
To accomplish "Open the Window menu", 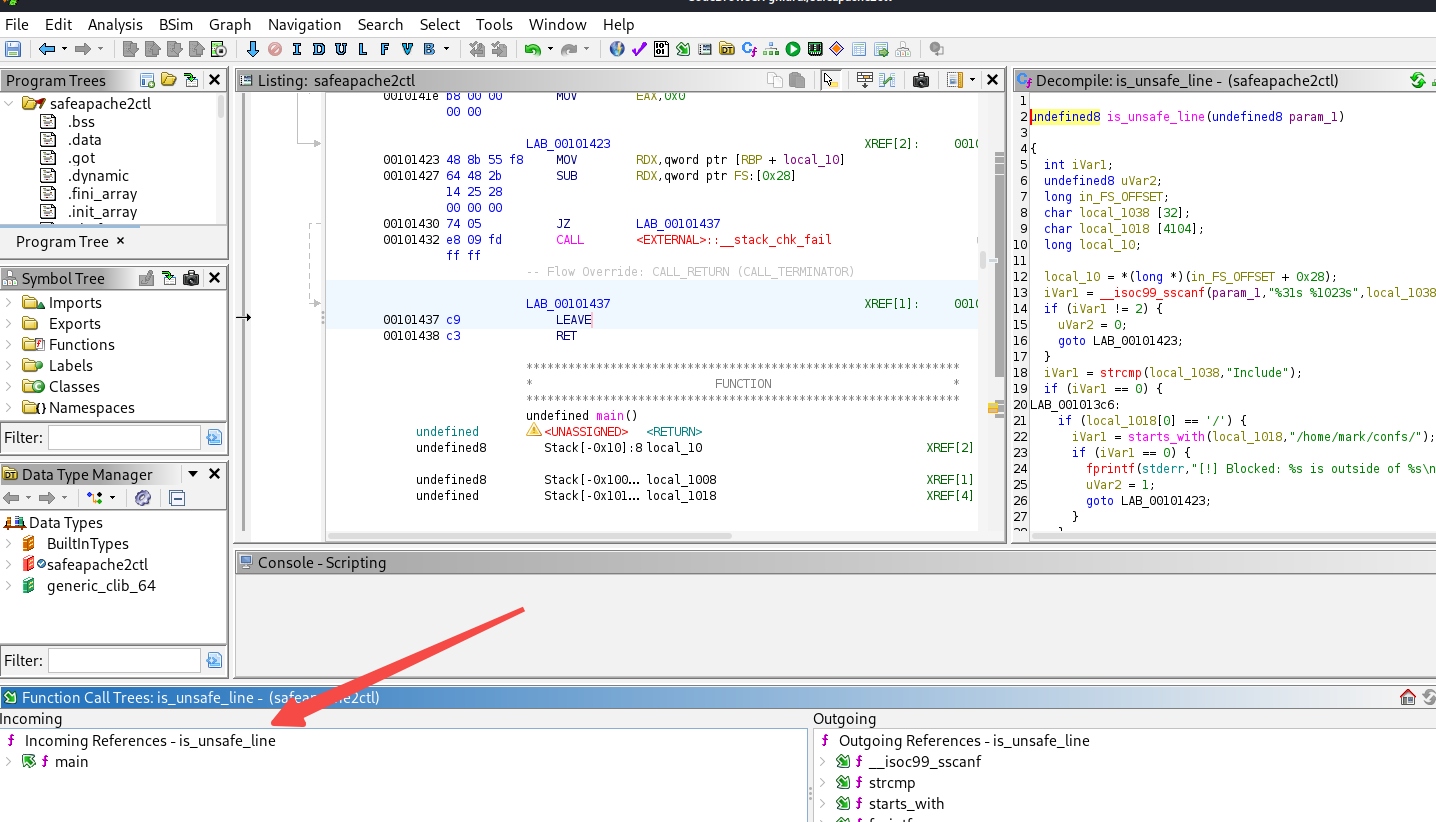I will click(x=558, y=24).
